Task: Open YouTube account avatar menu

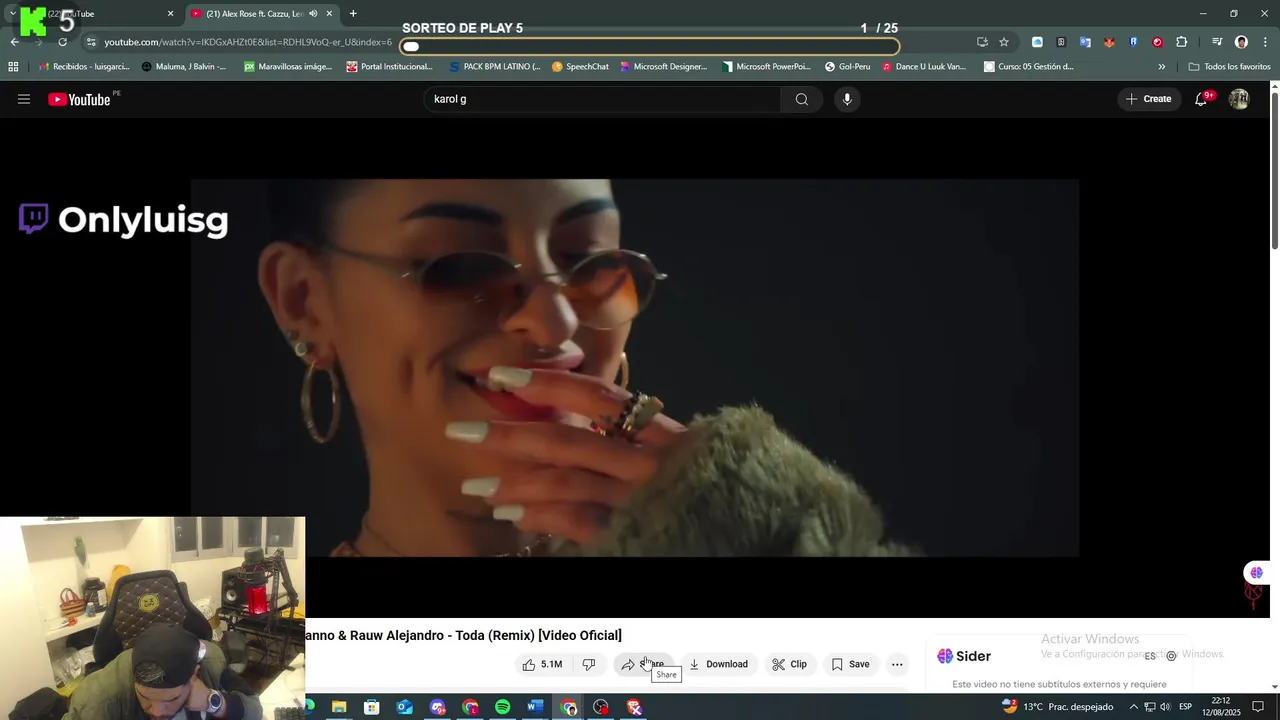Action: pos(1239,99)
